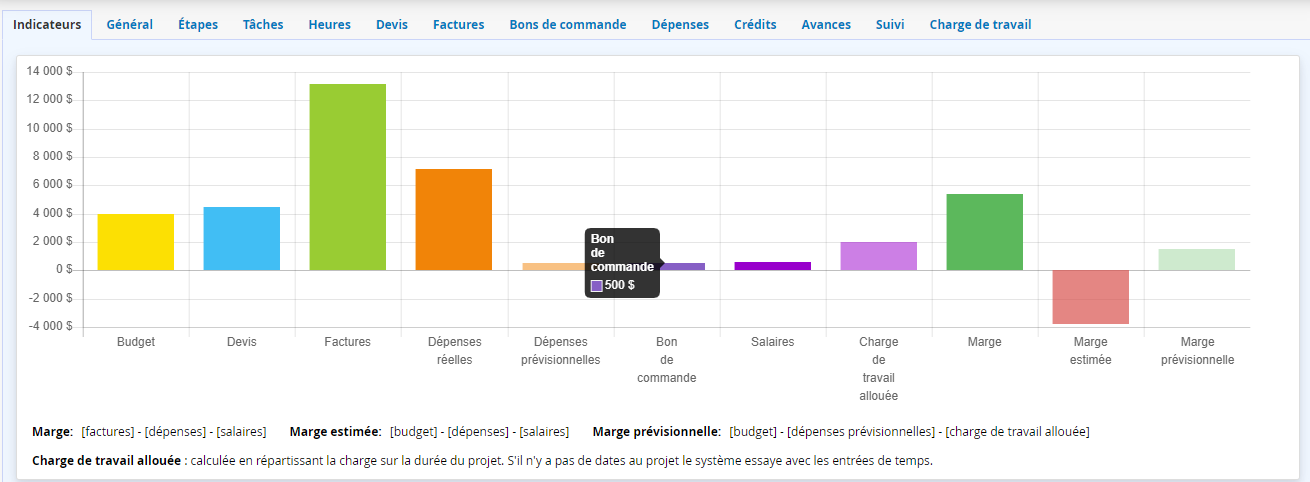
Task: Select the Indicateurs tab
Action: (x=47, y=25)
